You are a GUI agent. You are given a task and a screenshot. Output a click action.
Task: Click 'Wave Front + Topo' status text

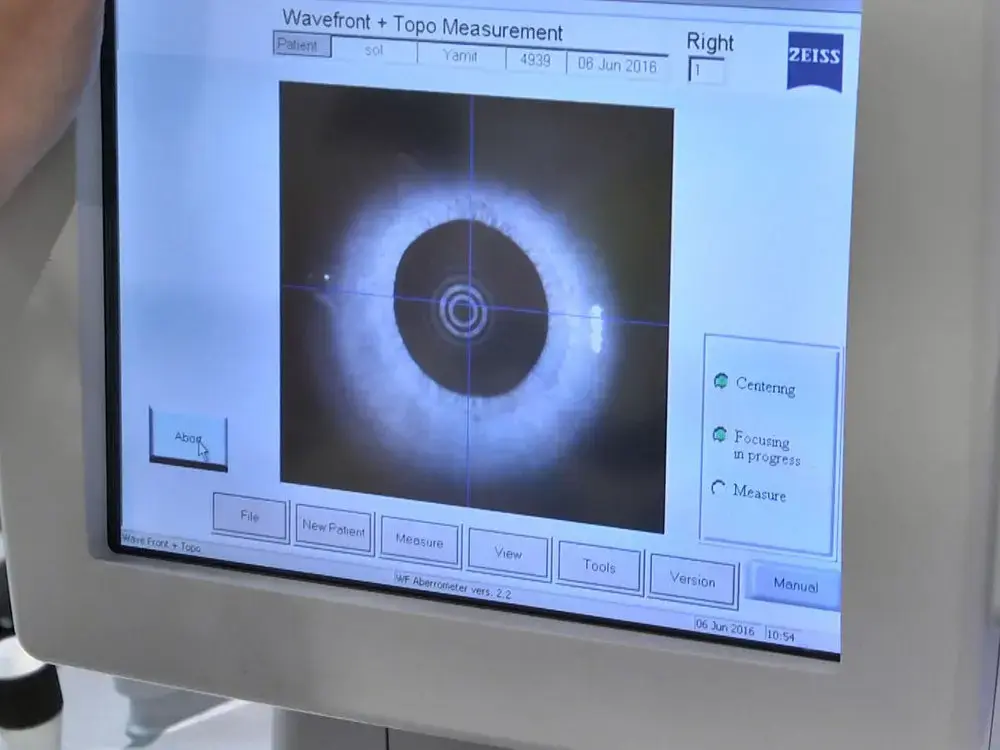point(161,543)
